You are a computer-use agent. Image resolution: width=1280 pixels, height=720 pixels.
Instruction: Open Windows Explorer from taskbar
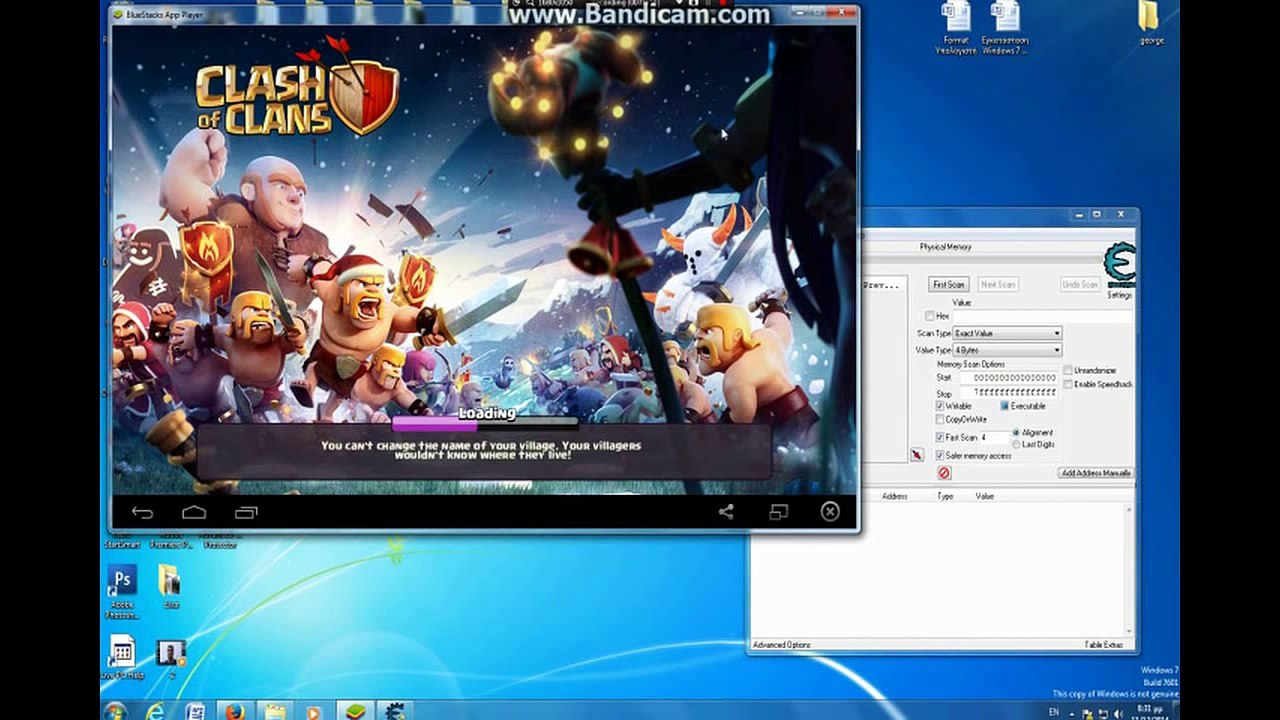(x=274, y=712)
